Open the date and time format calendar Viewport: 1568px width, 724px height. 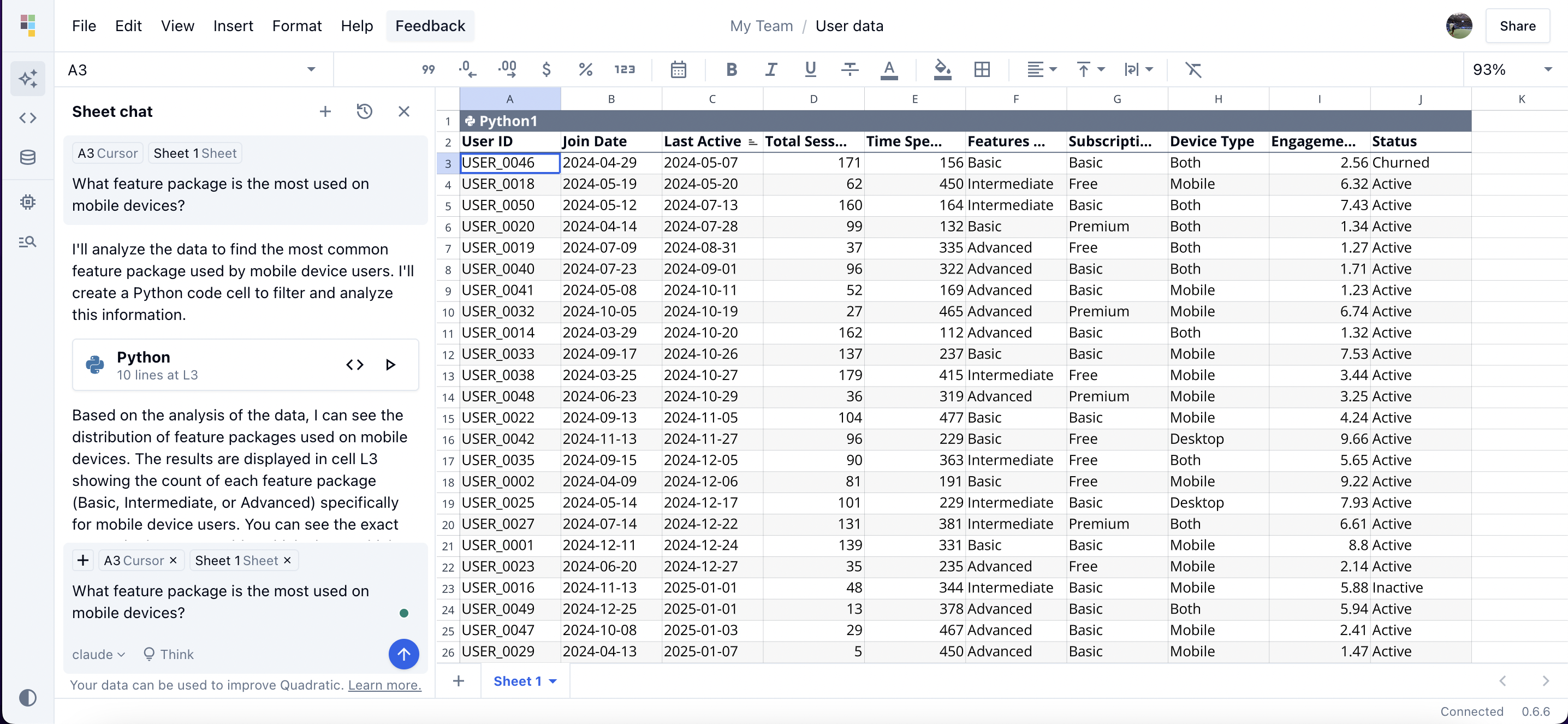679,69
